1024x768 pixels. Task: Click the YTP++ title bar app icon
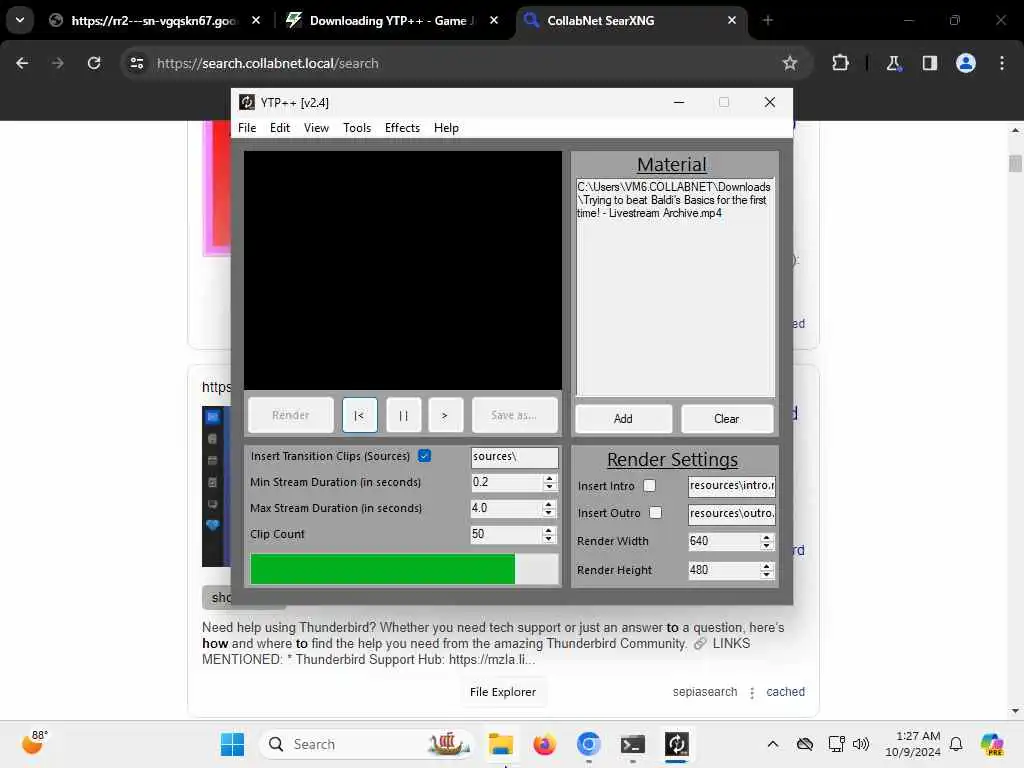click(246, 103)
